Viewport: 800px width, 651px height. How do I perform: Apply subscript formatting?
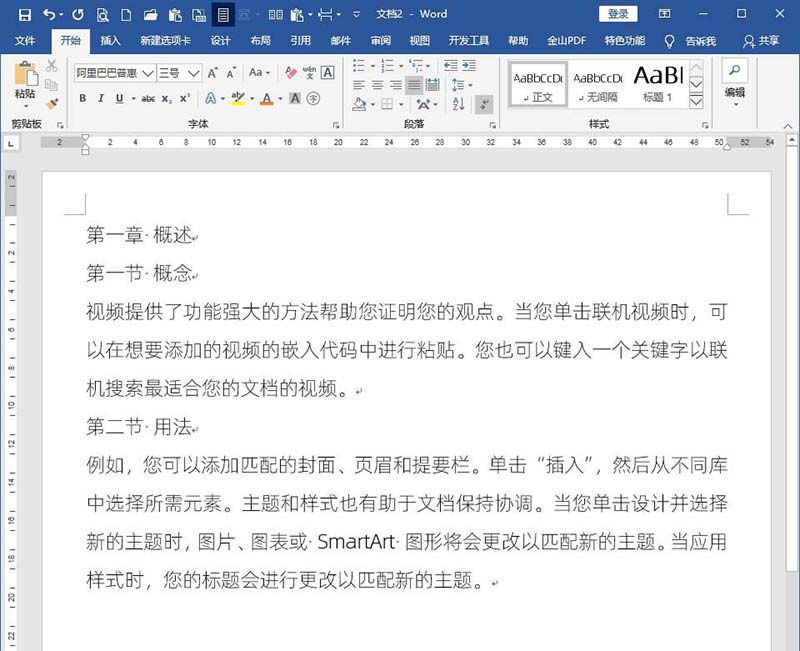click(166, 97)
